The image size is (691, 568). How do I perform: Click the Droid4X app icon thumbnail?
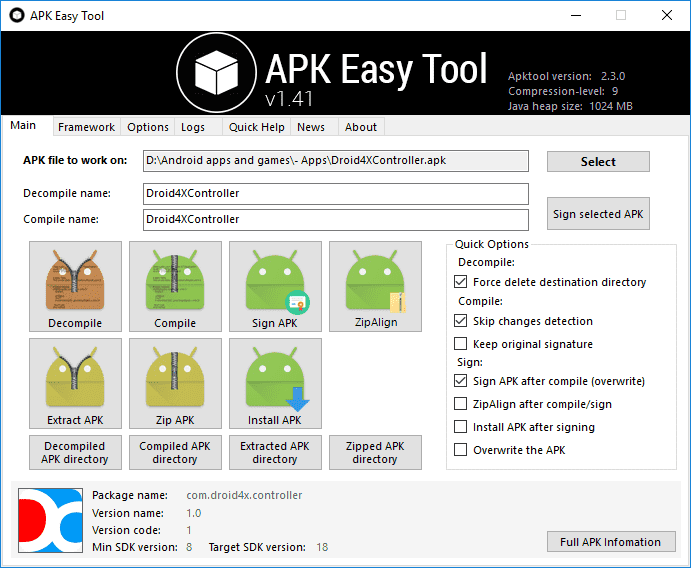[50, 520]
